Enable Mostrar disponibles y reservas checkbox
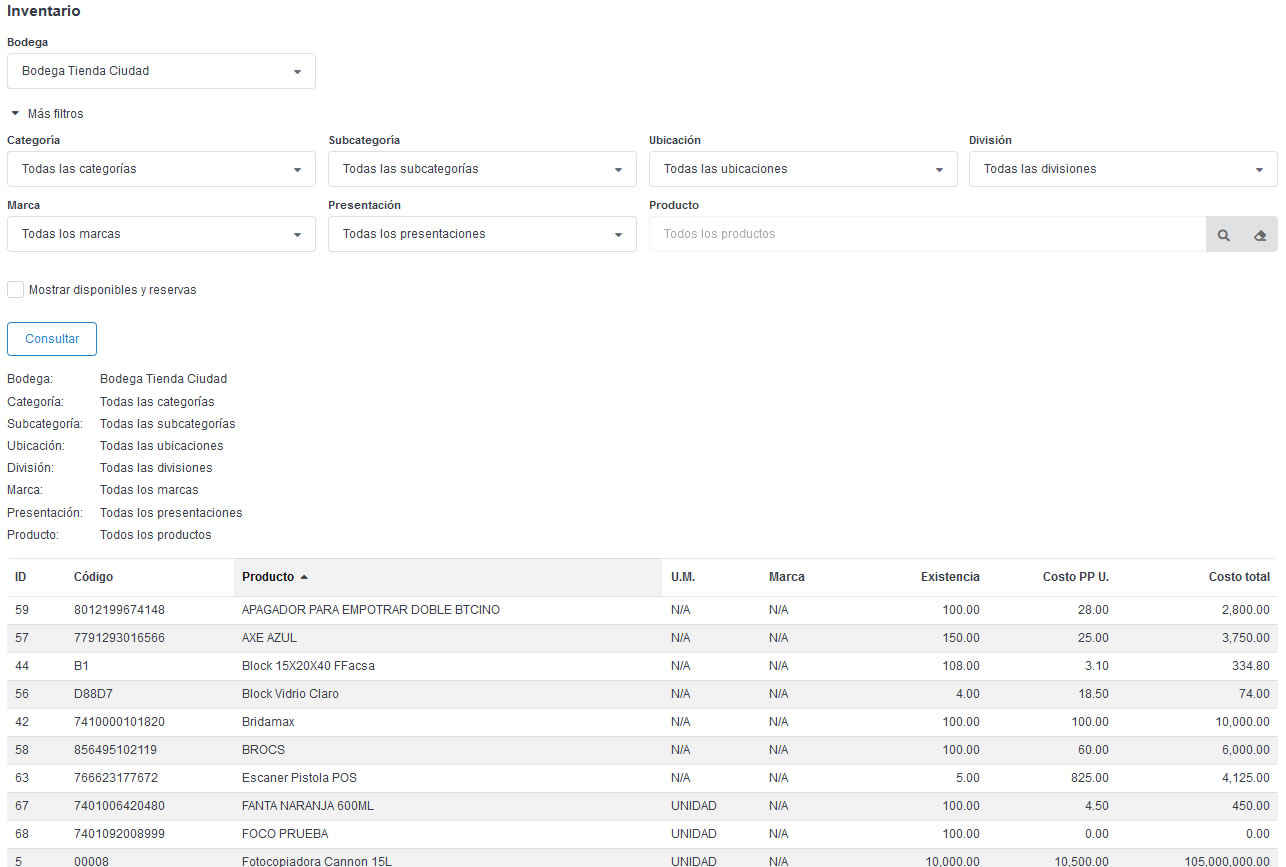Screen dimensions: 1286x867 (16, 290)
